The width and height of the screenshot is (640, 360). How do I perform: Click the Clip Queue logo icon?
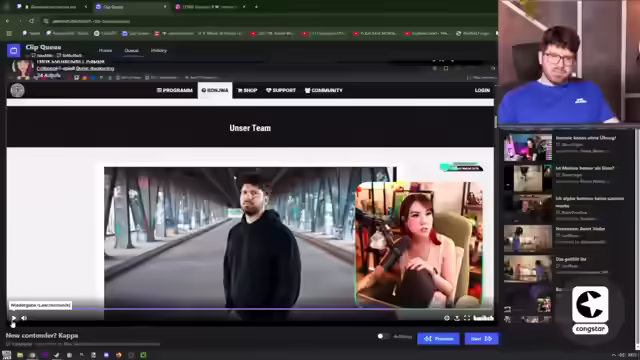13,51
